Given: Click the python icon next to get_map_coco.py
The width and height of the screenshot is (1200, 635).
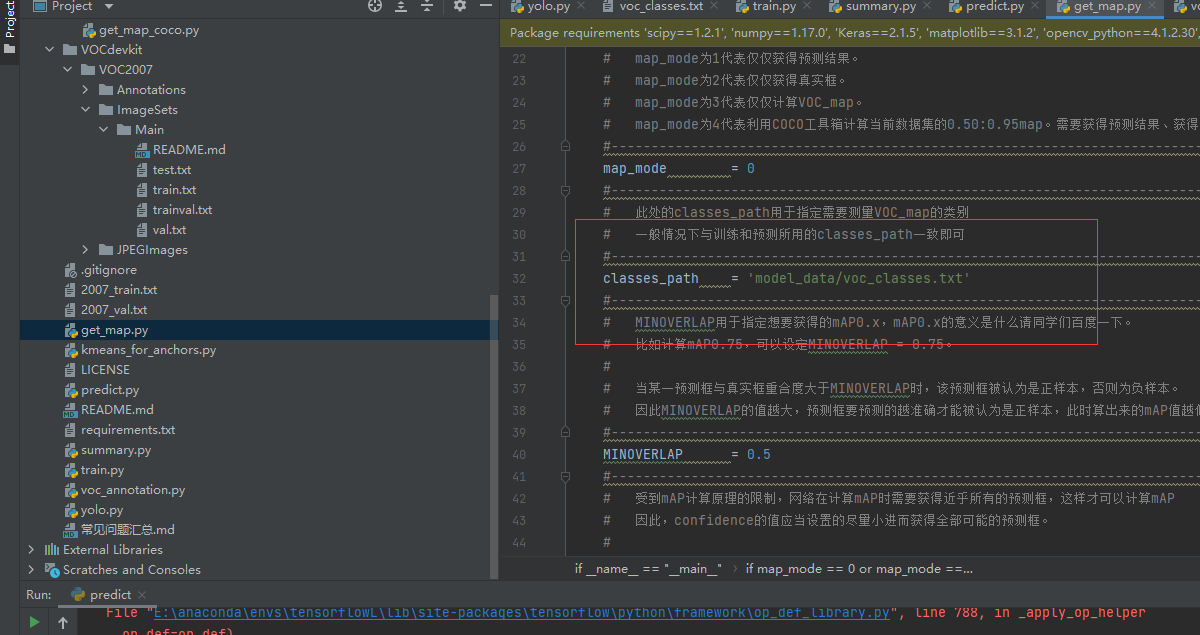Looking at the screenshot, I should (88, 30).
